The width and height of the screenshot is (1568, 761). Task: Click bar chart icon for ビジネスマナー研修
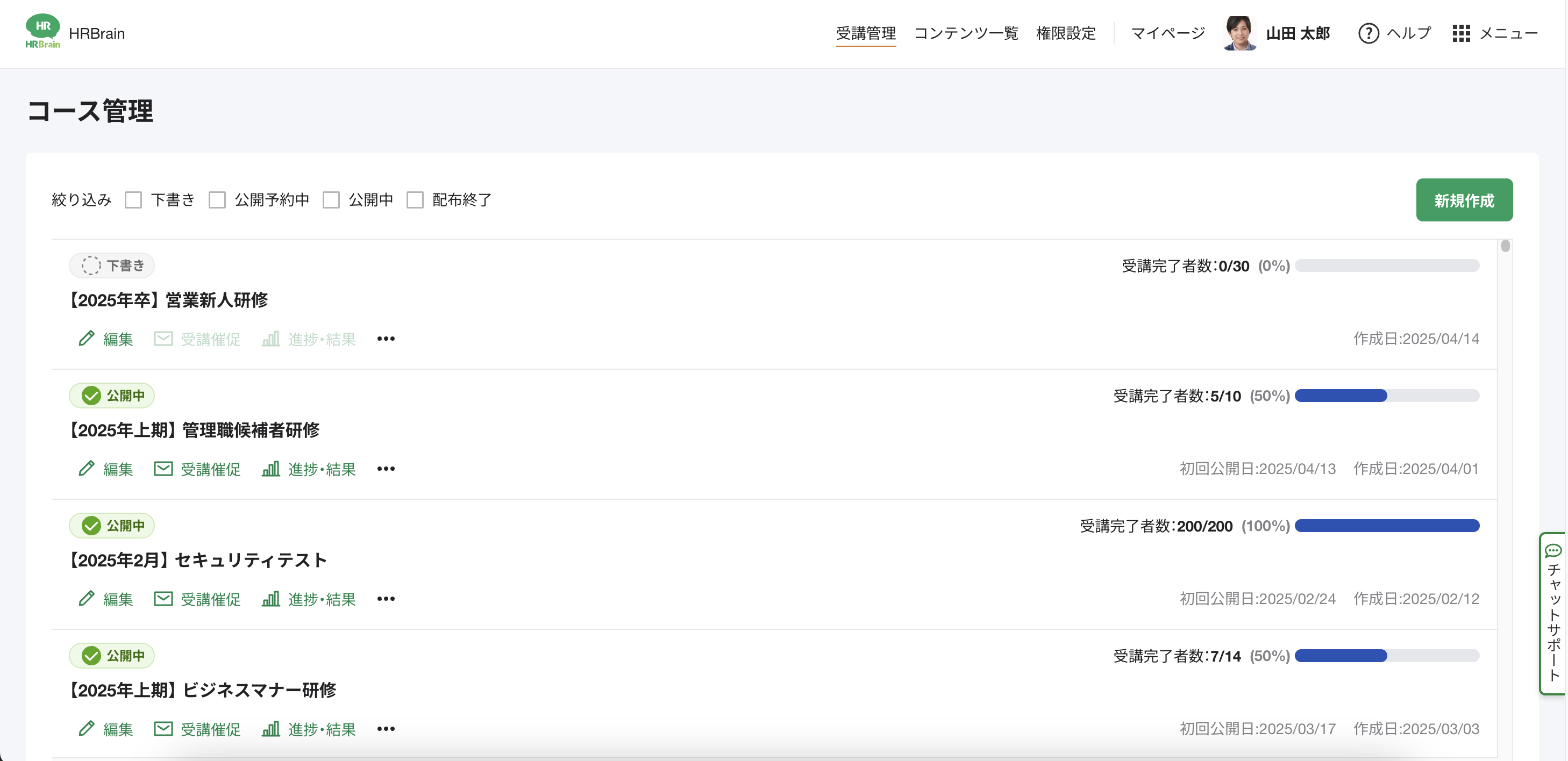[x=271, y=729]
